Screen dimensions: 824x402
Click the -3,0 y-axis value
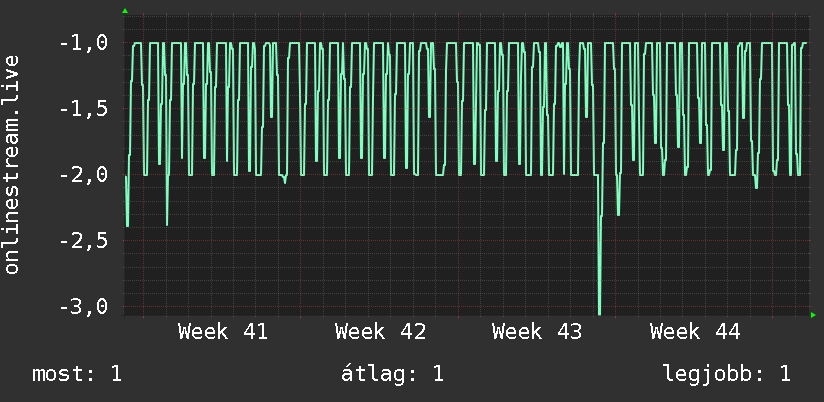(84, 306)
